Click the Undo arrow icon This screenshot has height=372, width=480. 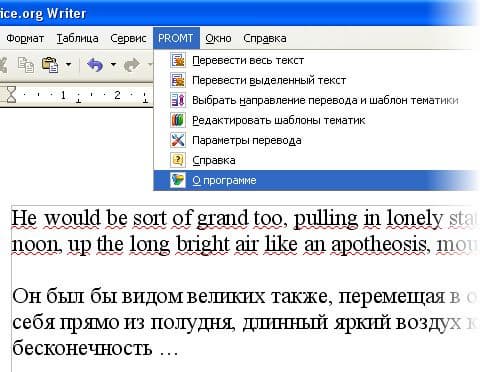tap(95, 65)
